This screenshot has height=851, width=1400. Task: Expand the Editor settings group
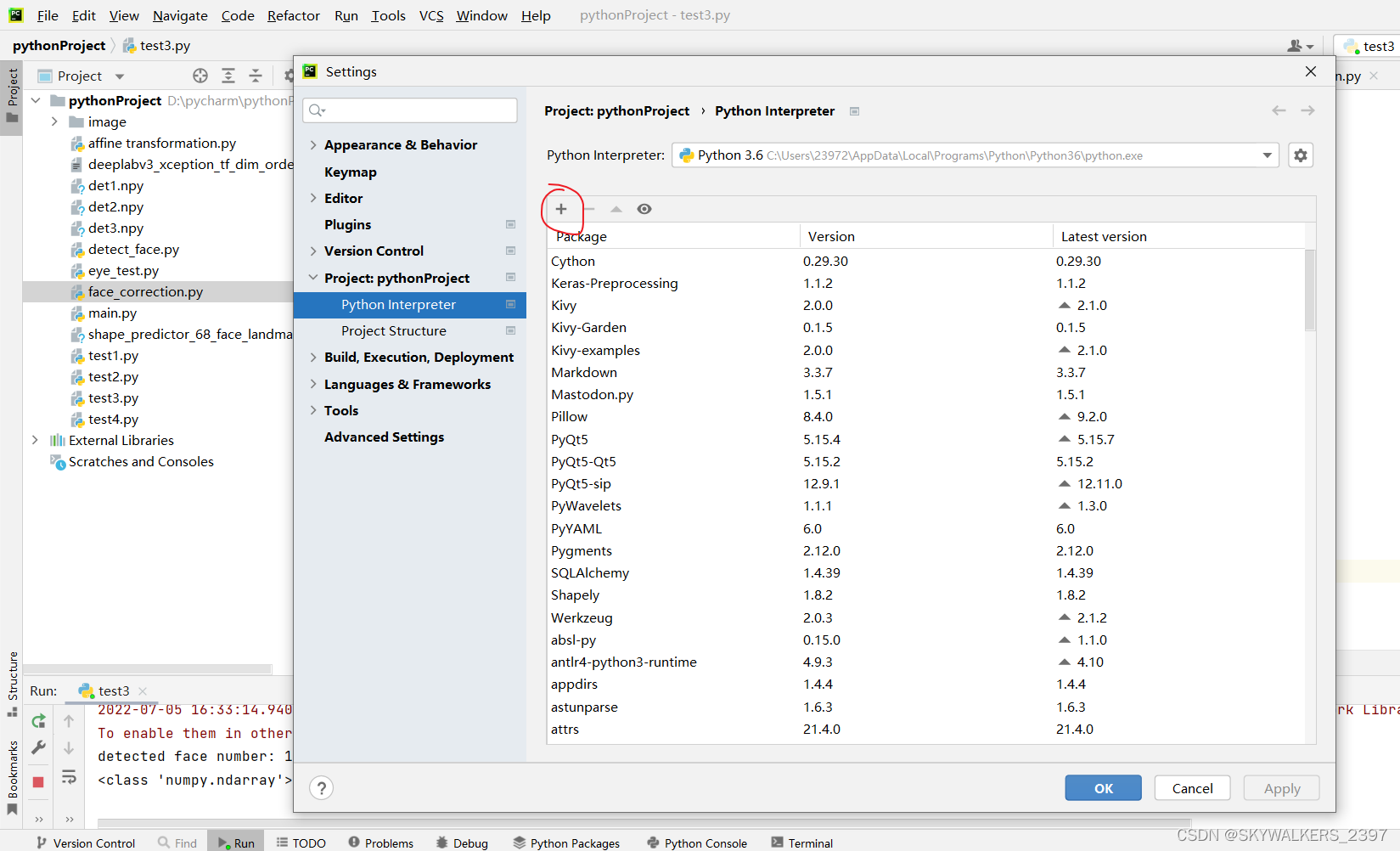[313, 199]
